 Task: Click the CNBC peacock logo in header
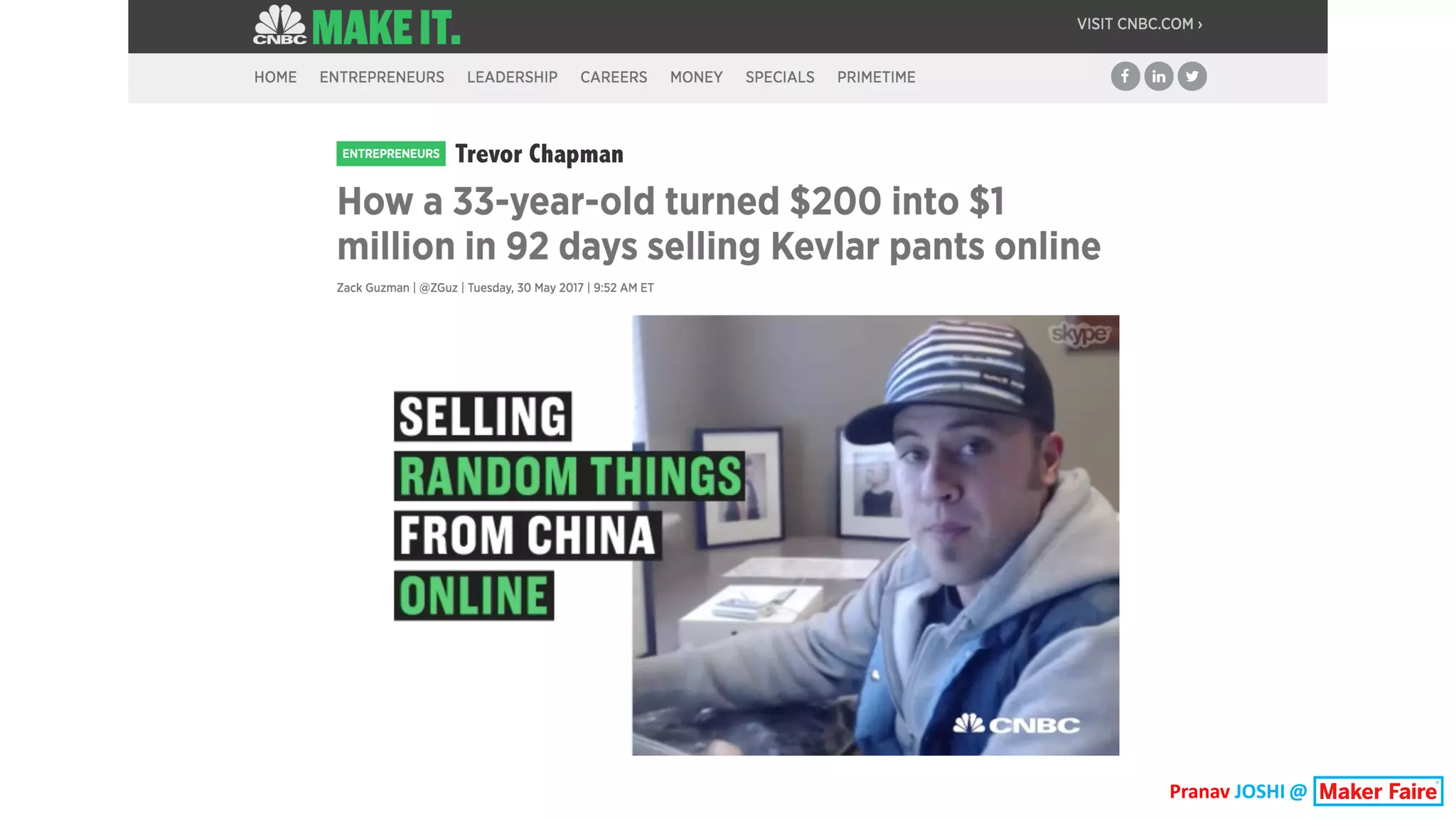(x=280, y=25)
